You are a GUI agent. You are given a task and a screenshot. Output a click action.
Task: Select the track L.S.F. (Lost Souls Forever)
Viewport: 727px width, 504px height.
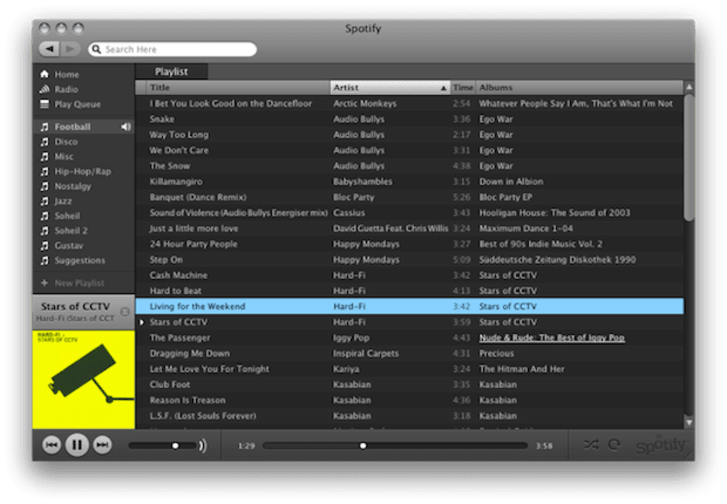[x=409, y=415]
